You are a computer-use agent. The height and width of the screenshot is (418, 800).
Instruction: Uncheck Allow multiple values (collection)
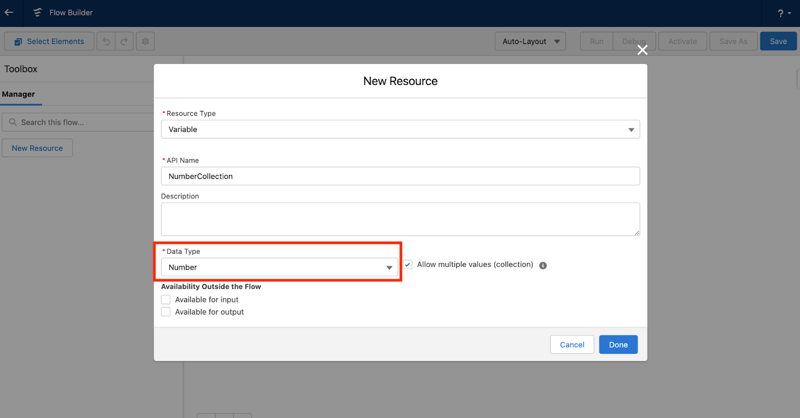[x=408, y=265]
